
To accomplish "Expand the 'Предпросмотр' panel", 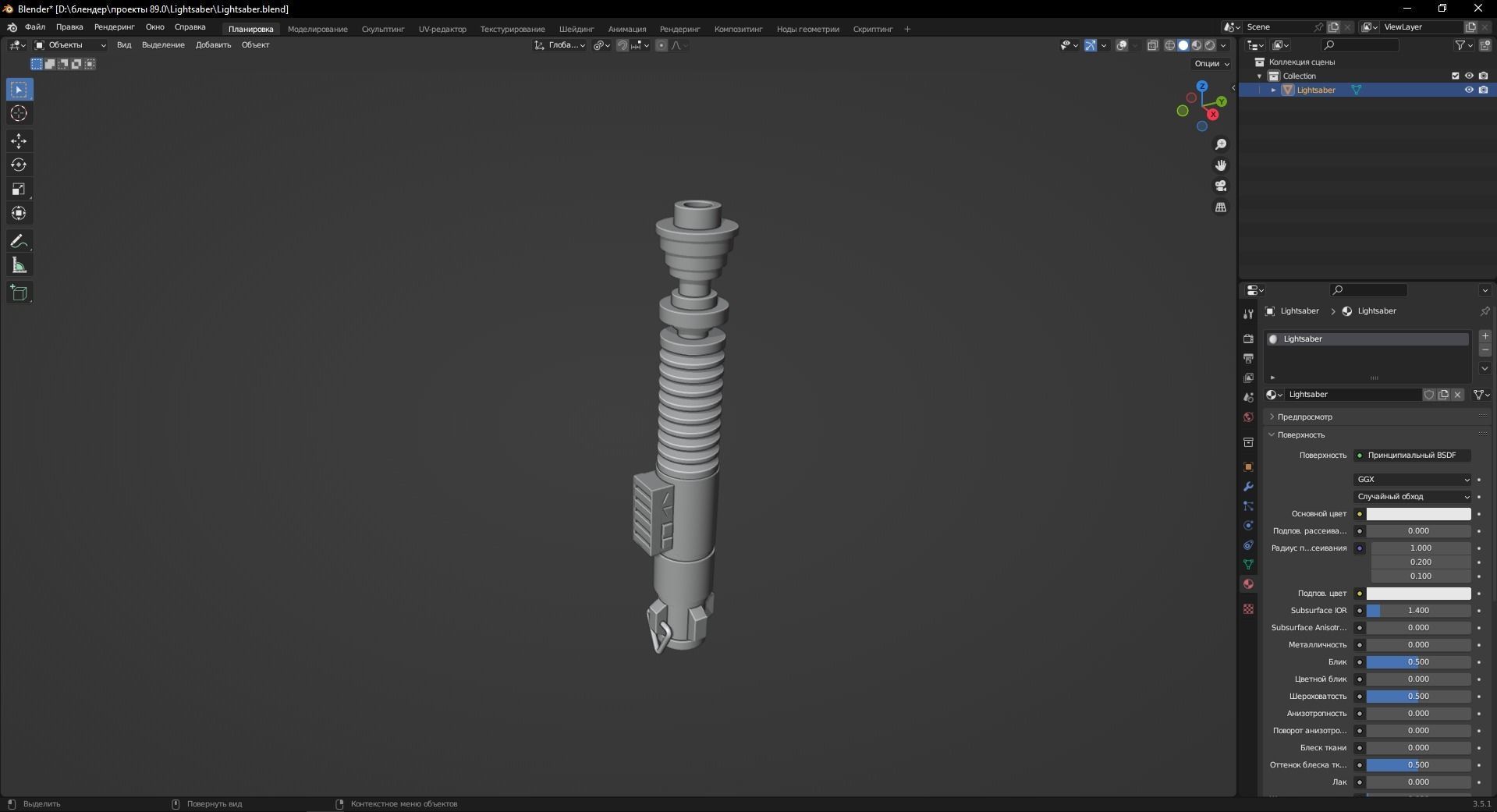I will click(x=1304, y=417).
